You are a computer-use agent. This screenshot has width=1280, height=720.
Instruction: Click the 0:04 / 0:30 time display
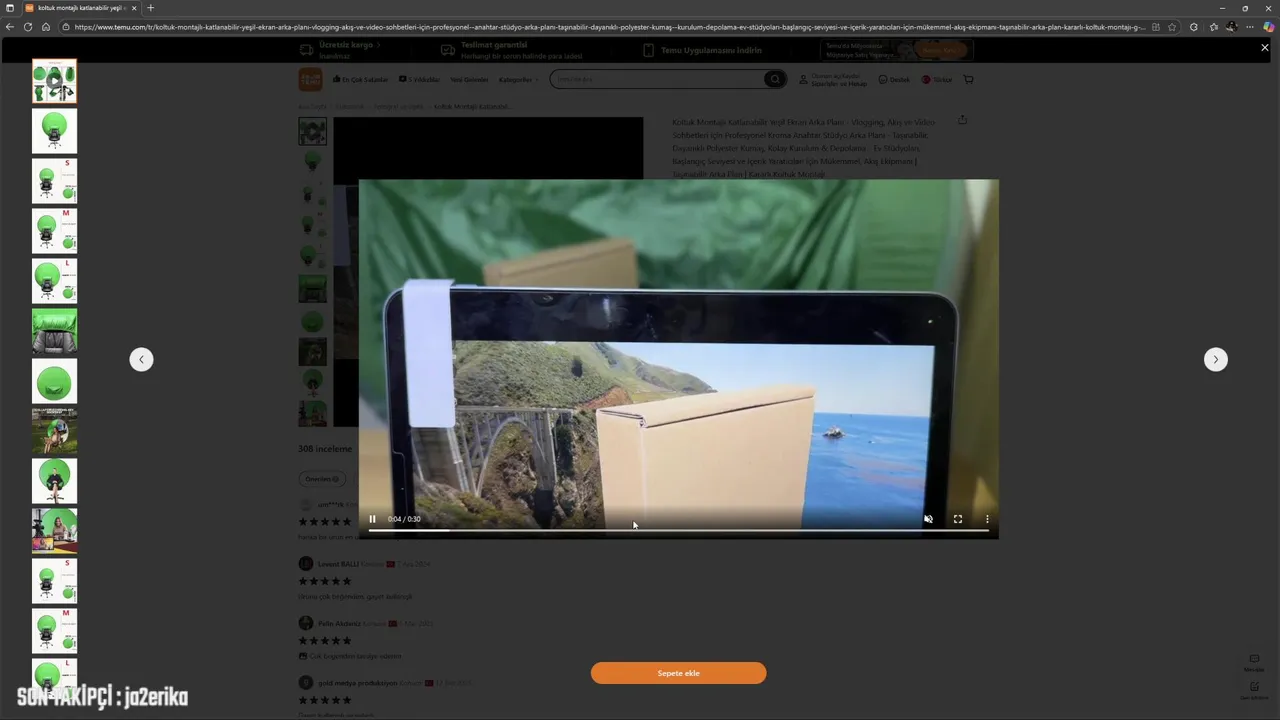tap(404, 519)
